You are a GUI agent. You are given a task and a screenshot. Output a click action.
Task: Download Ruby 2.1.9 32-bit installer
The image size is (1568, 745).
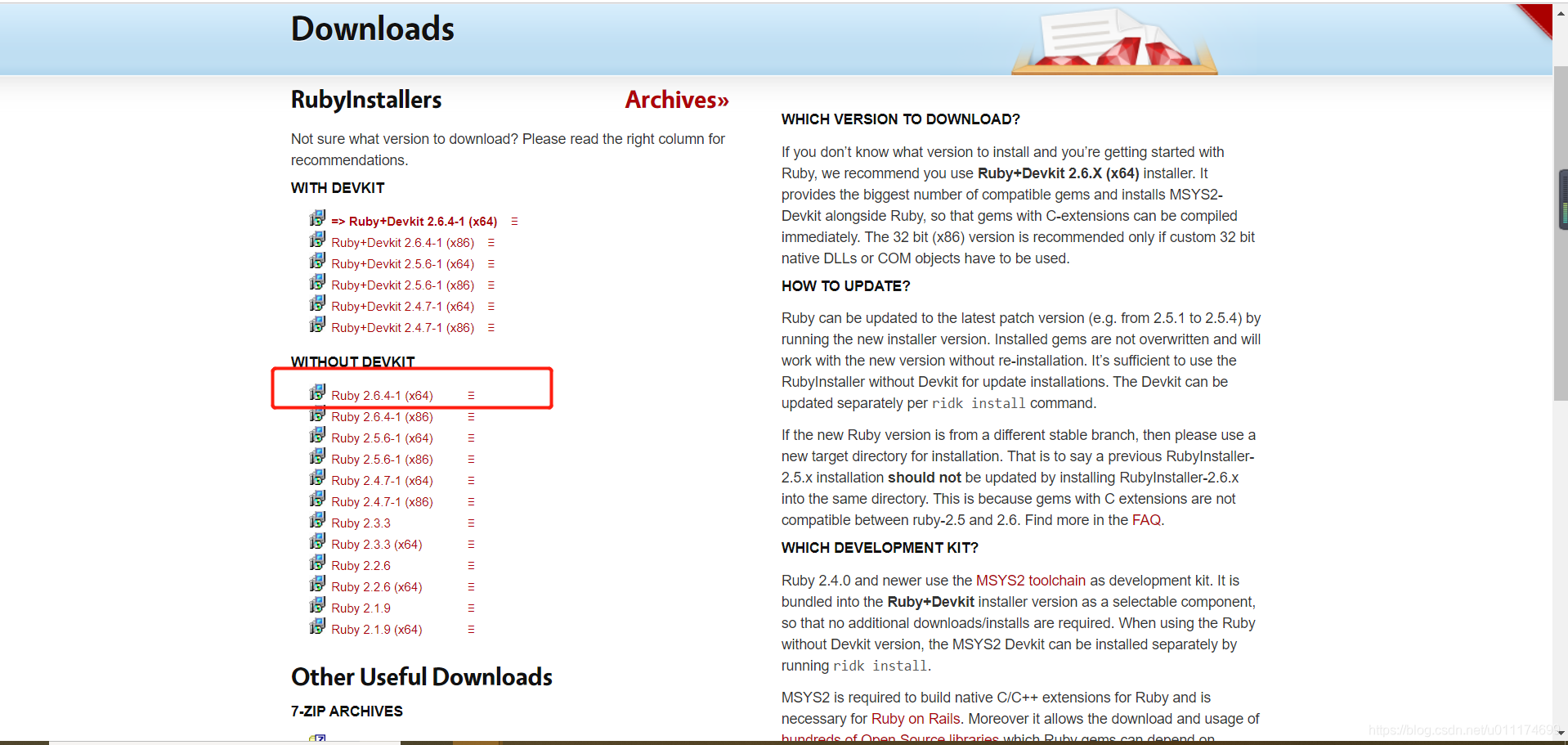click(x=361, y=608)
